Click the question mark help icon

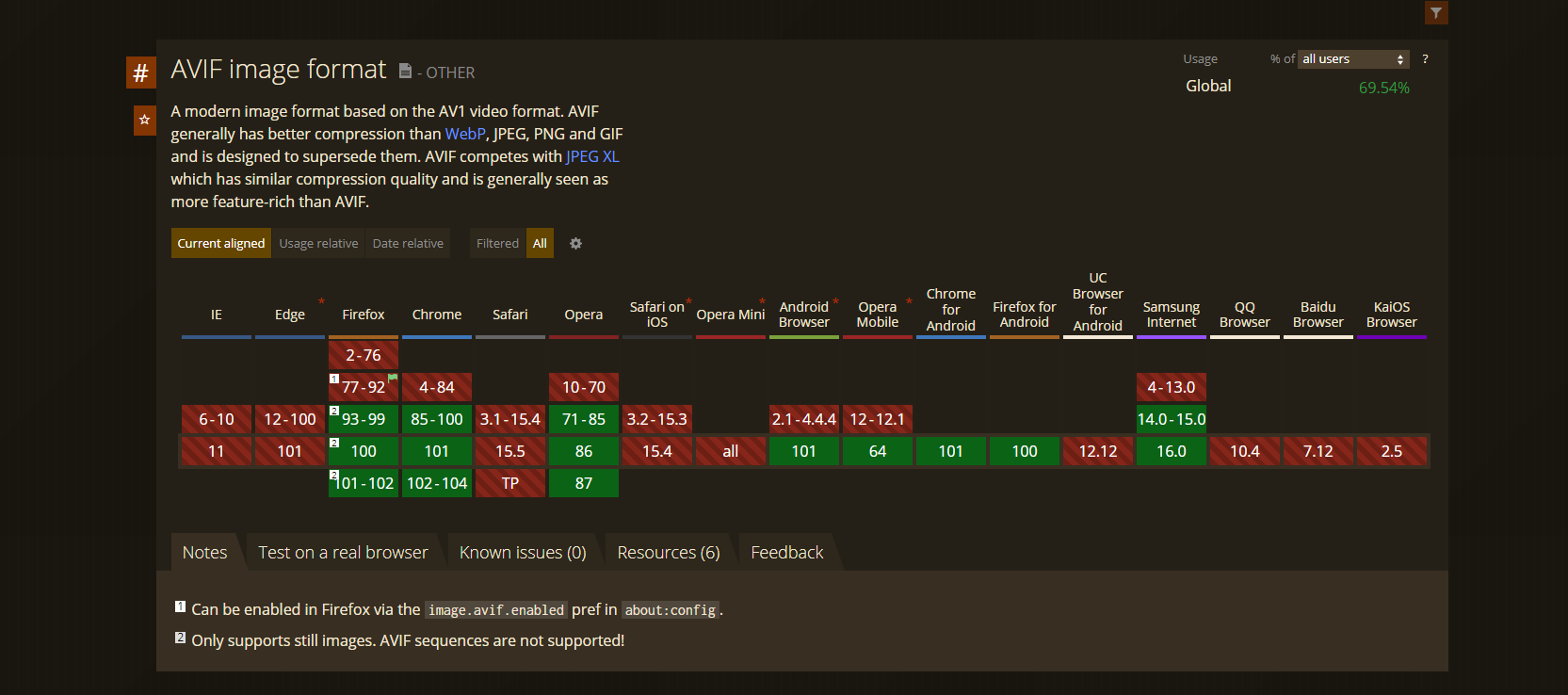pos(1425,59)
